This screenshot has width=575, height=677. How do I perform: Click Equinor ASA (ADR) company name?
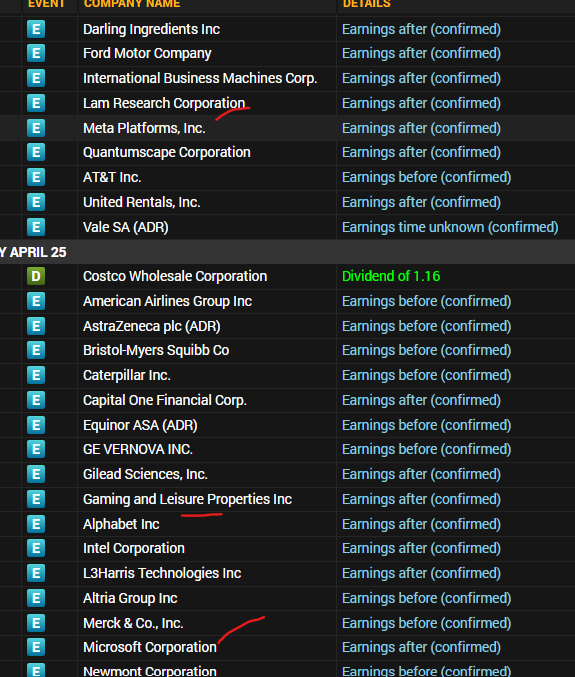pos(140,425)
